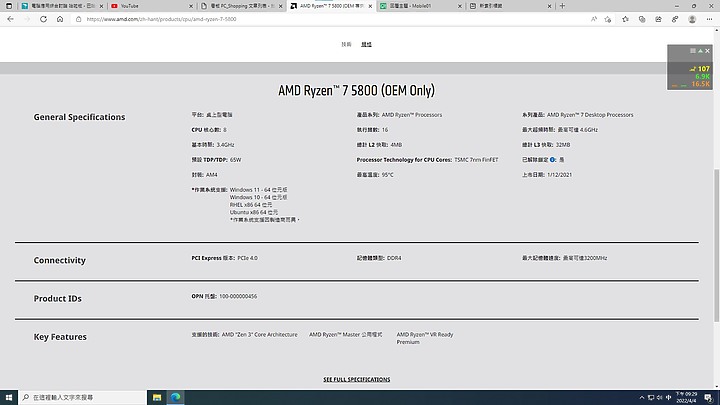This screenshot has height=405, width=720.
Task: Click the address bar URL
Action: pos(161,19)
